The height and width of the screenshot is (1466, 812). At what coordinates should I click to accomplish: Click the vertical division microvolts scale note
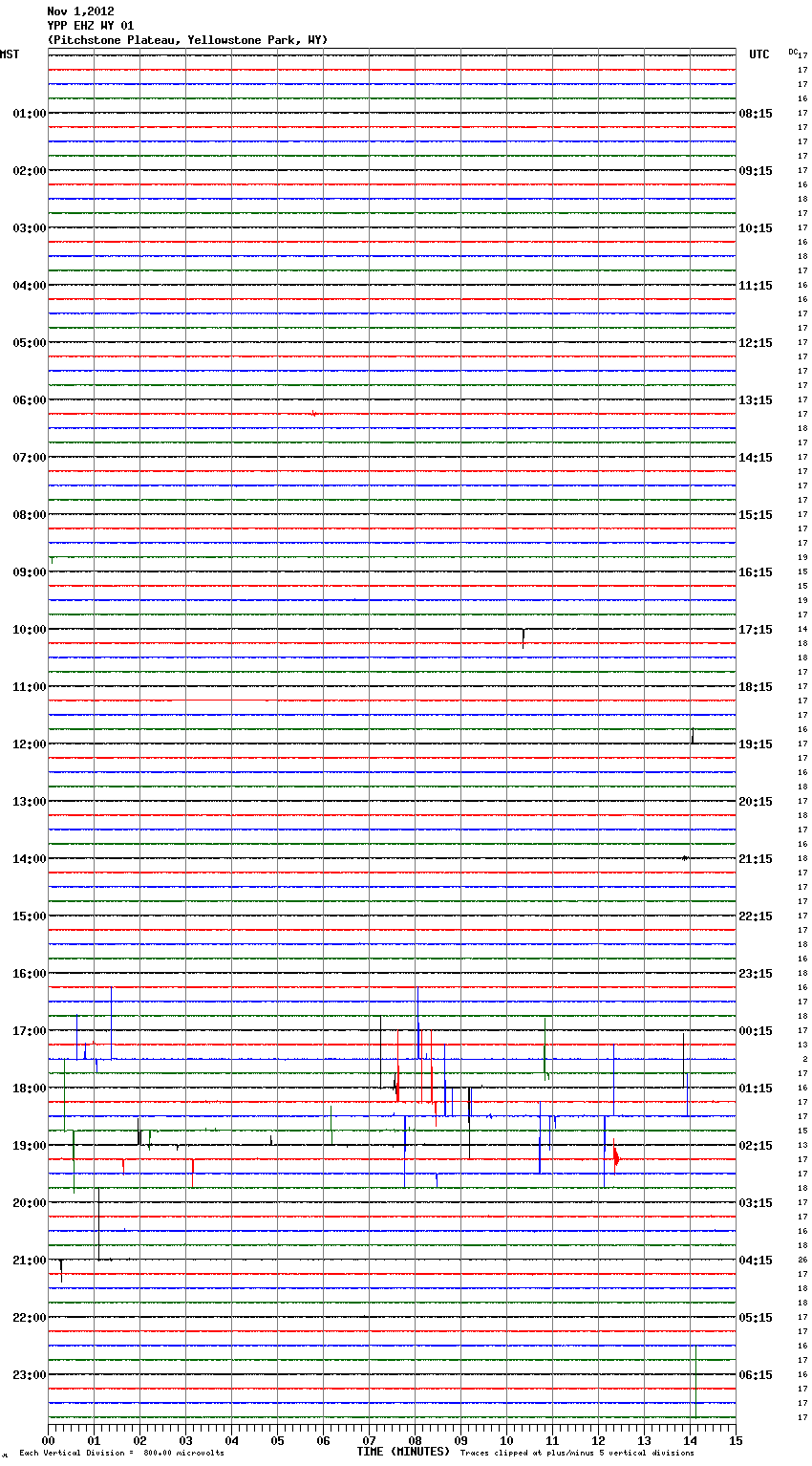click(x=121, y=1454)
